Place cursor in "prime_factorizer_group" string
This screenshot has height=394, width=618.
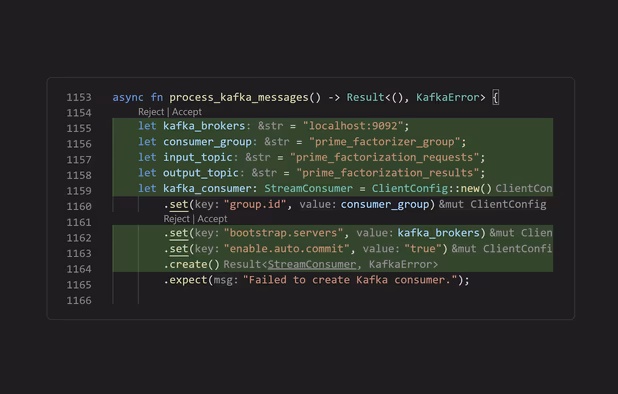(384, 142)
